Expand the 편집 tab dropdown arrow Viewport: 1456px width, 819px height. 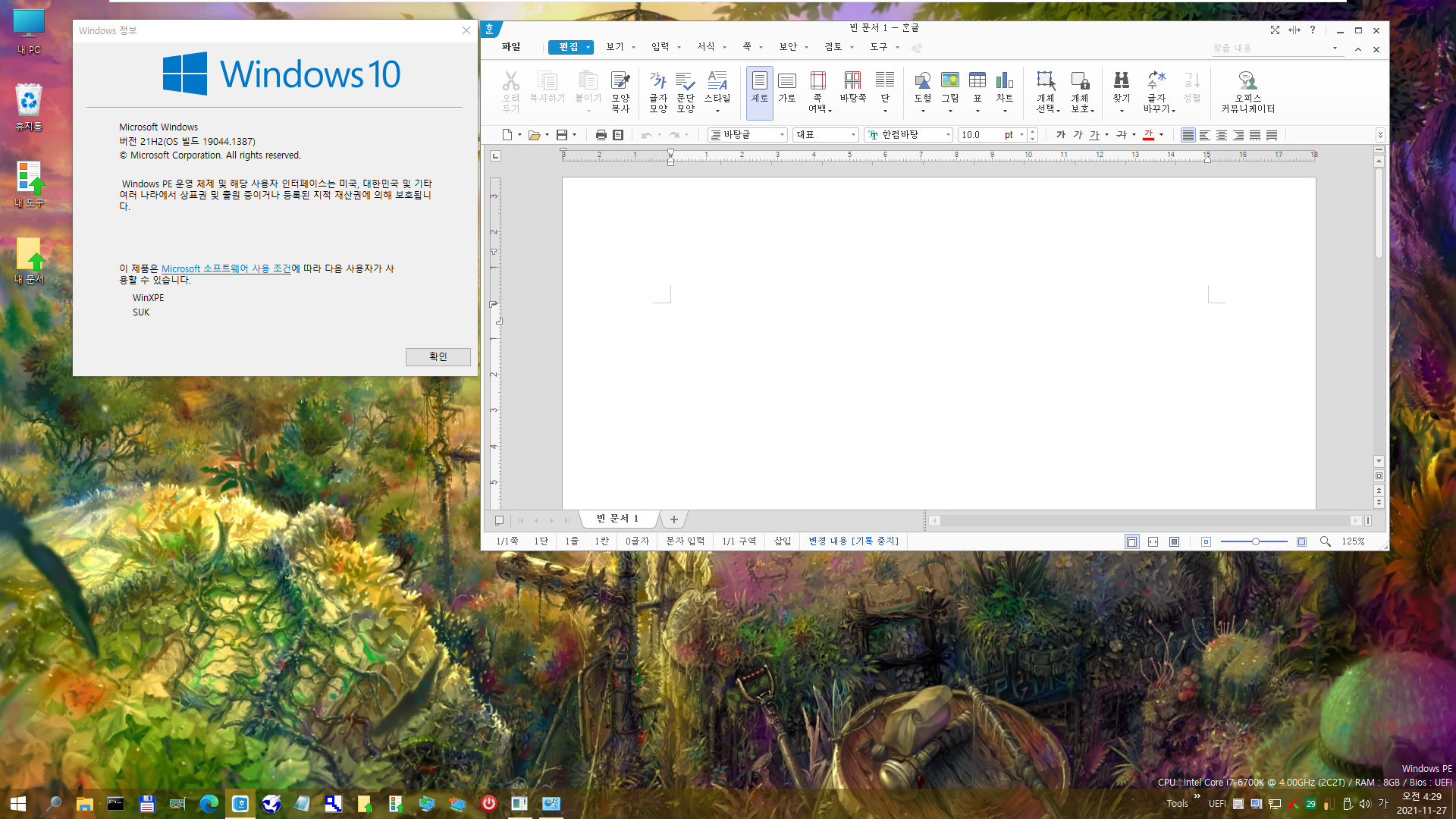coord(588,48)
